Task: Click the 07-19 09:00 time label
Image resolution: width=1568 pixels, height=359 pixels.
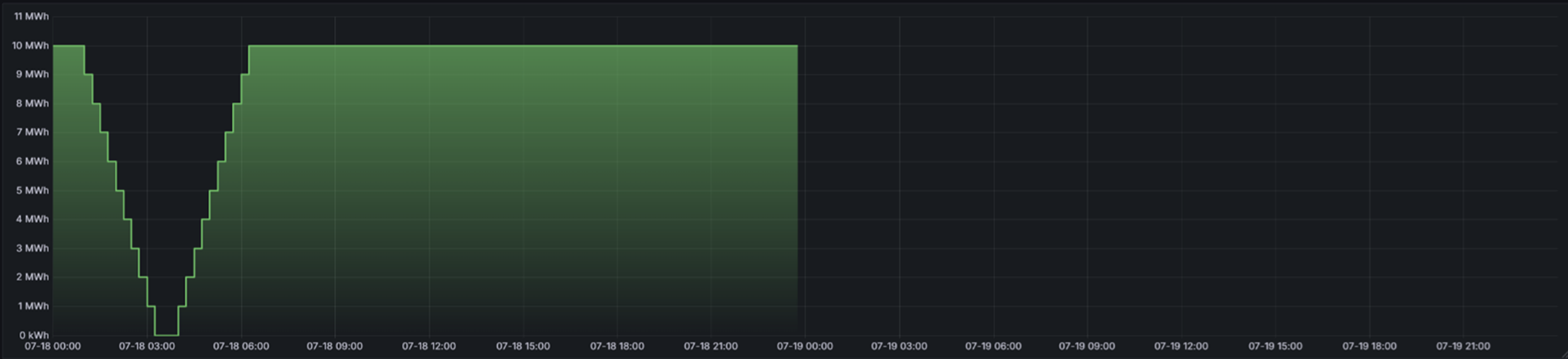Action: [x=1087, y=346]
